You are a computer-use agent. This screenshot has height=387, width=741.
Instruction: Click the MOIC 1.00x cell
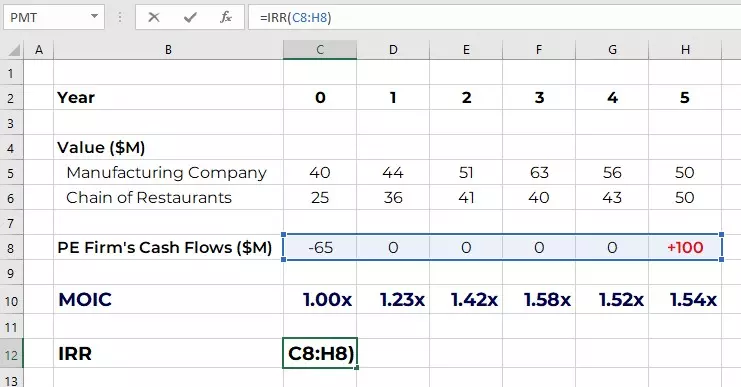(x=320, y=300)
